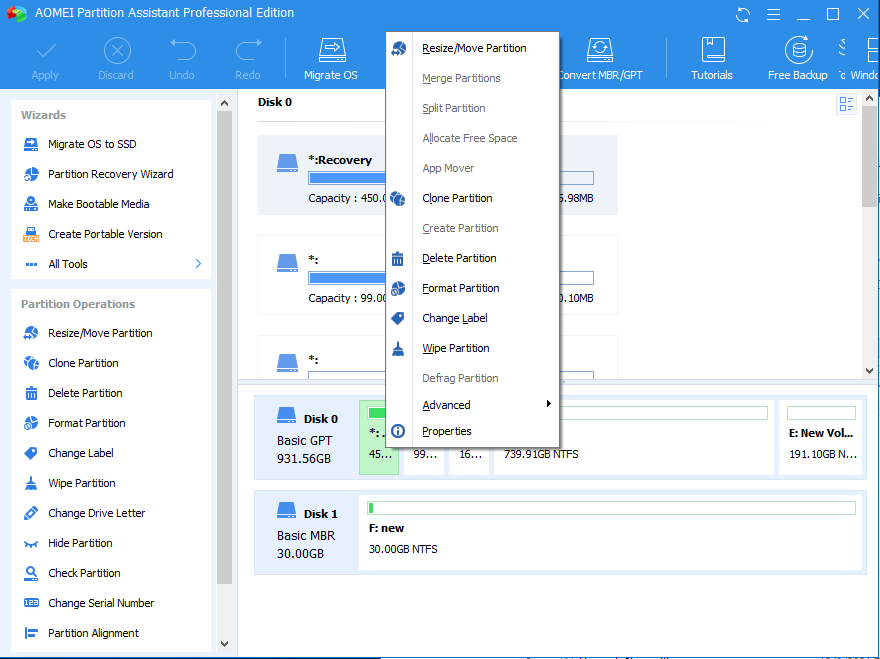The width and height of the screenshot is (880, 659).
Task: Select the F: new partition bar
Action: coord(611,532)
